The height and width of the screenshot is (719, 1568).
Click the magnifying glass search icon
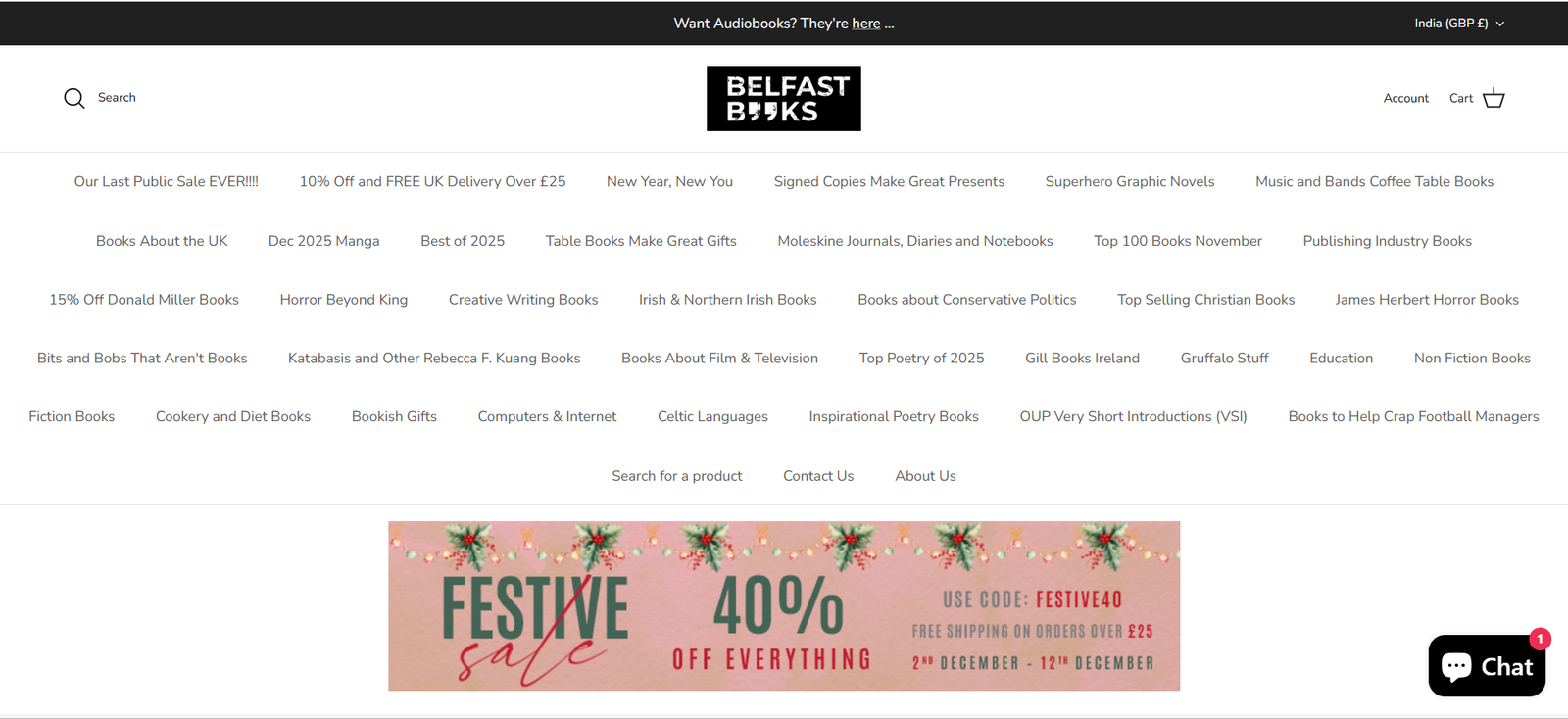[x=74, y=98]
